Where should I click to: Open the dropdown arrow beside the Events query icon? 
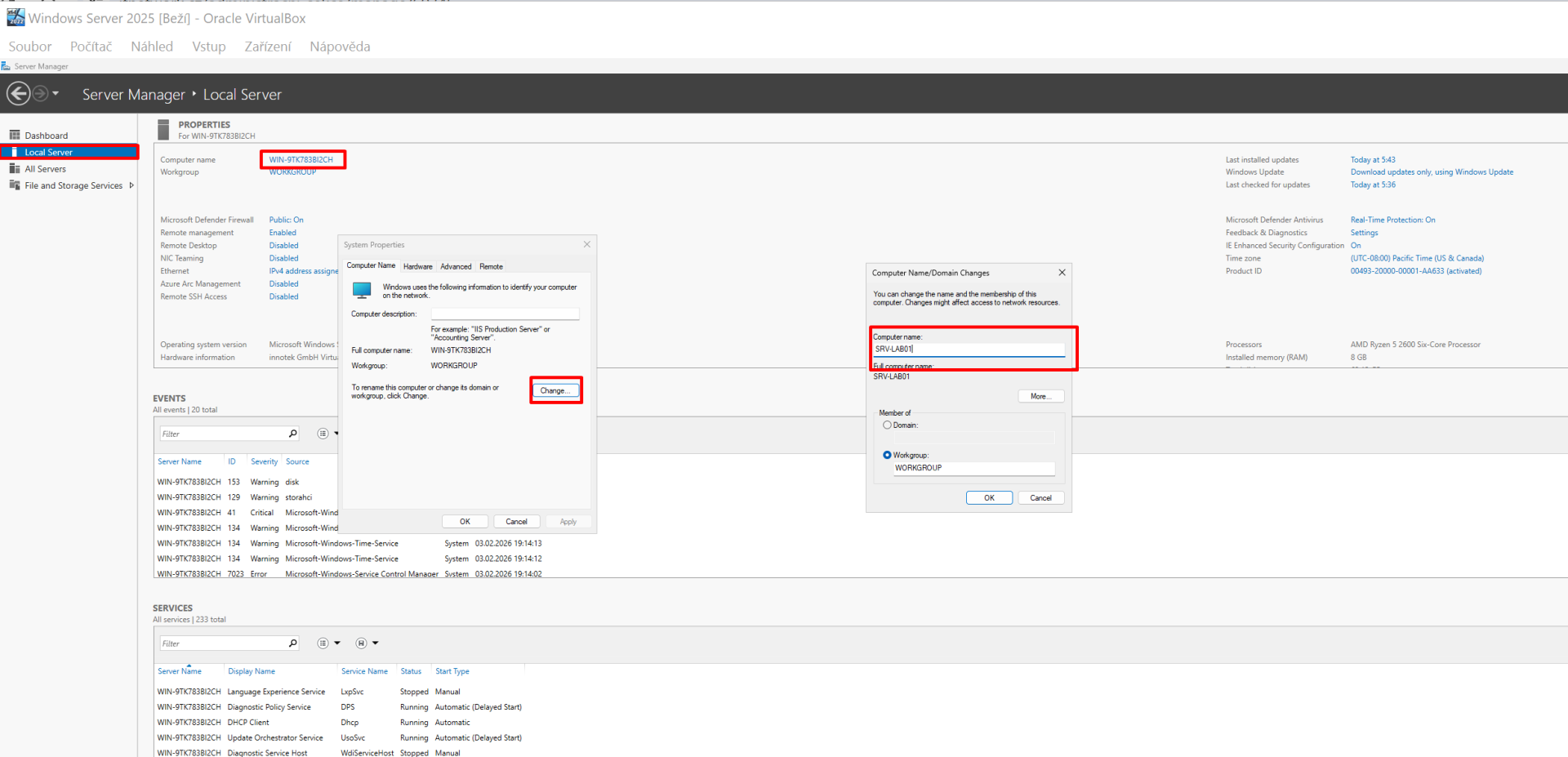335,433
